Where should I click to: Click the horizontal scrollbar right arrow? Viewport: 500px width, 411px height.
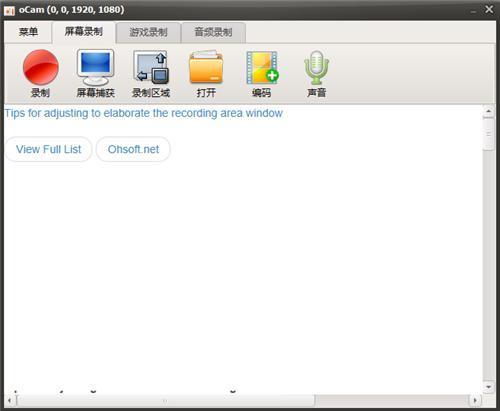tap(475, 400)
